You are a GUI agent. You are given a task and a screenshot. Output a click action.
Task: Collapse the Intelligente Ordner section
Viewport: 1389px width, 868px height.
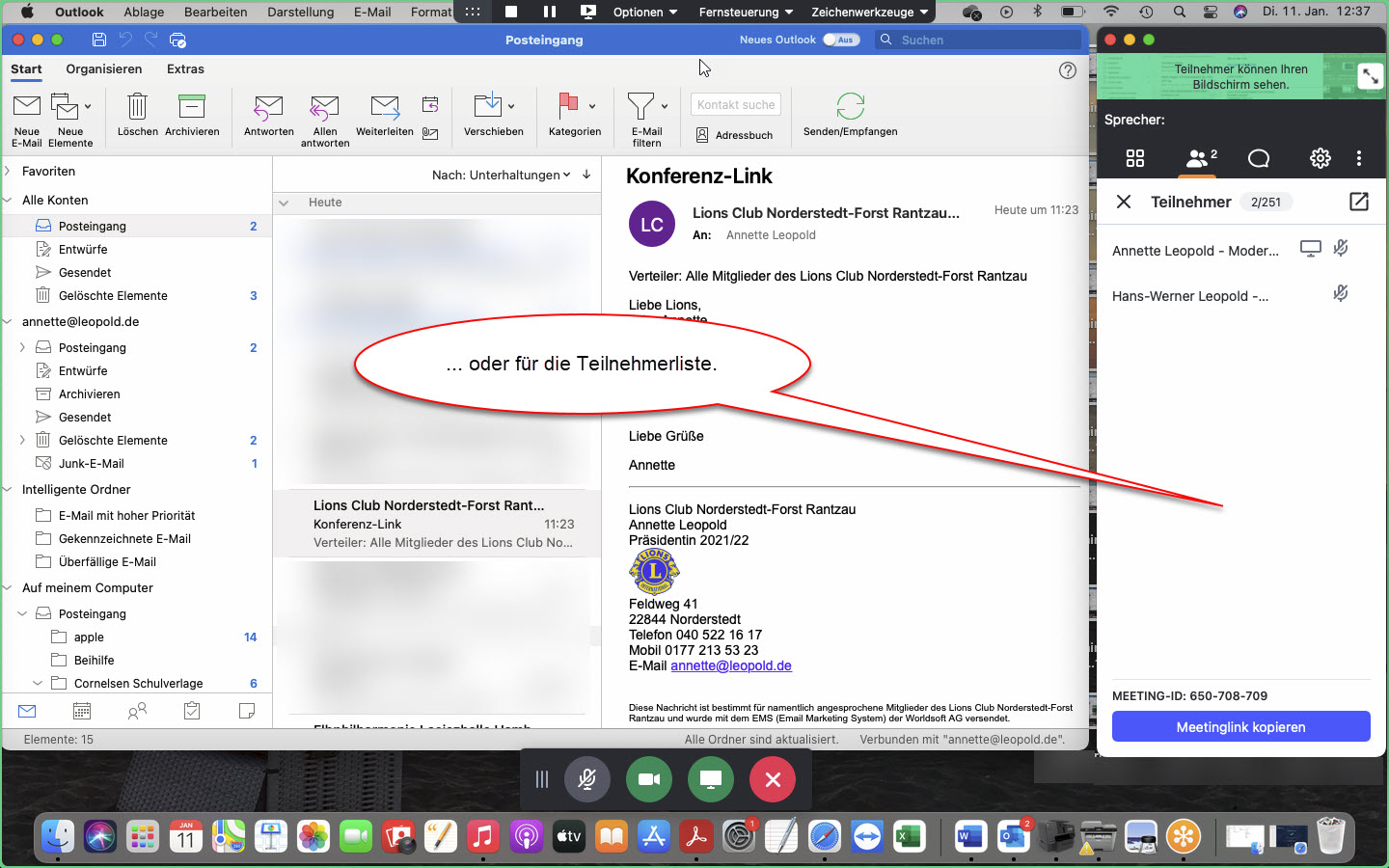(7, 489)
